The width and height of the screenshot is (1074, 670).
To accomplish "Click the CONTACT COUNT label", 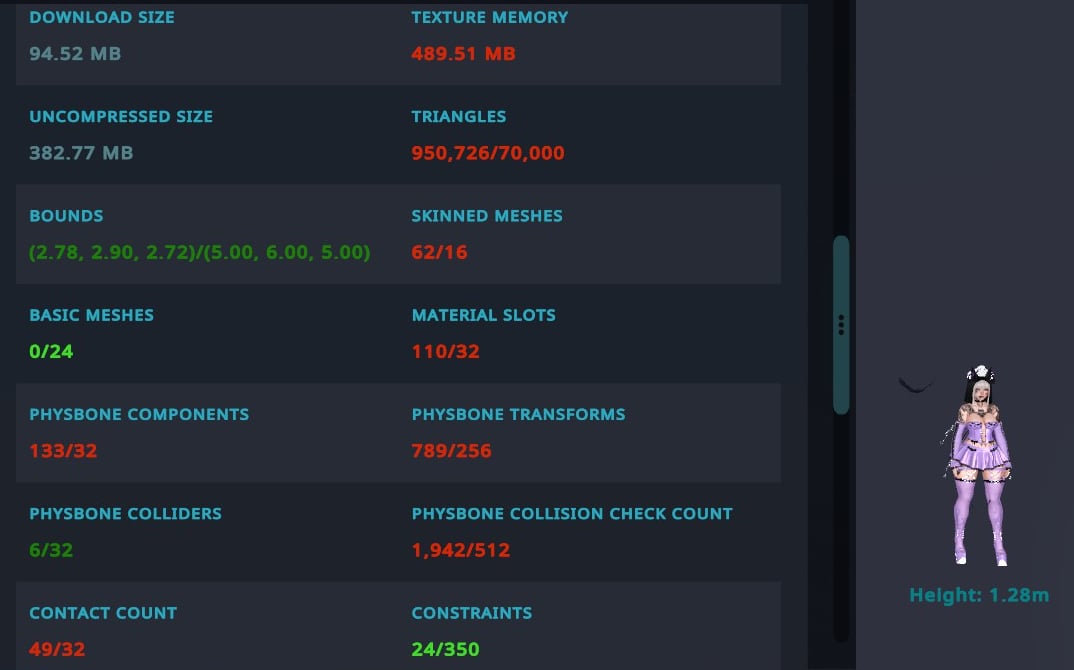I will click(103, 613).
